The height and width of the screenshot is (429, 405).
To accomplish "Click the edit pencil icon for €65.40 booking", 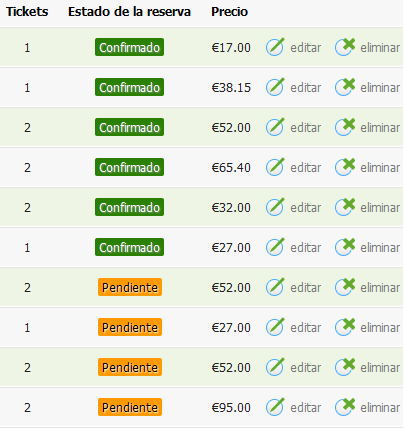I will click(275, 167).
